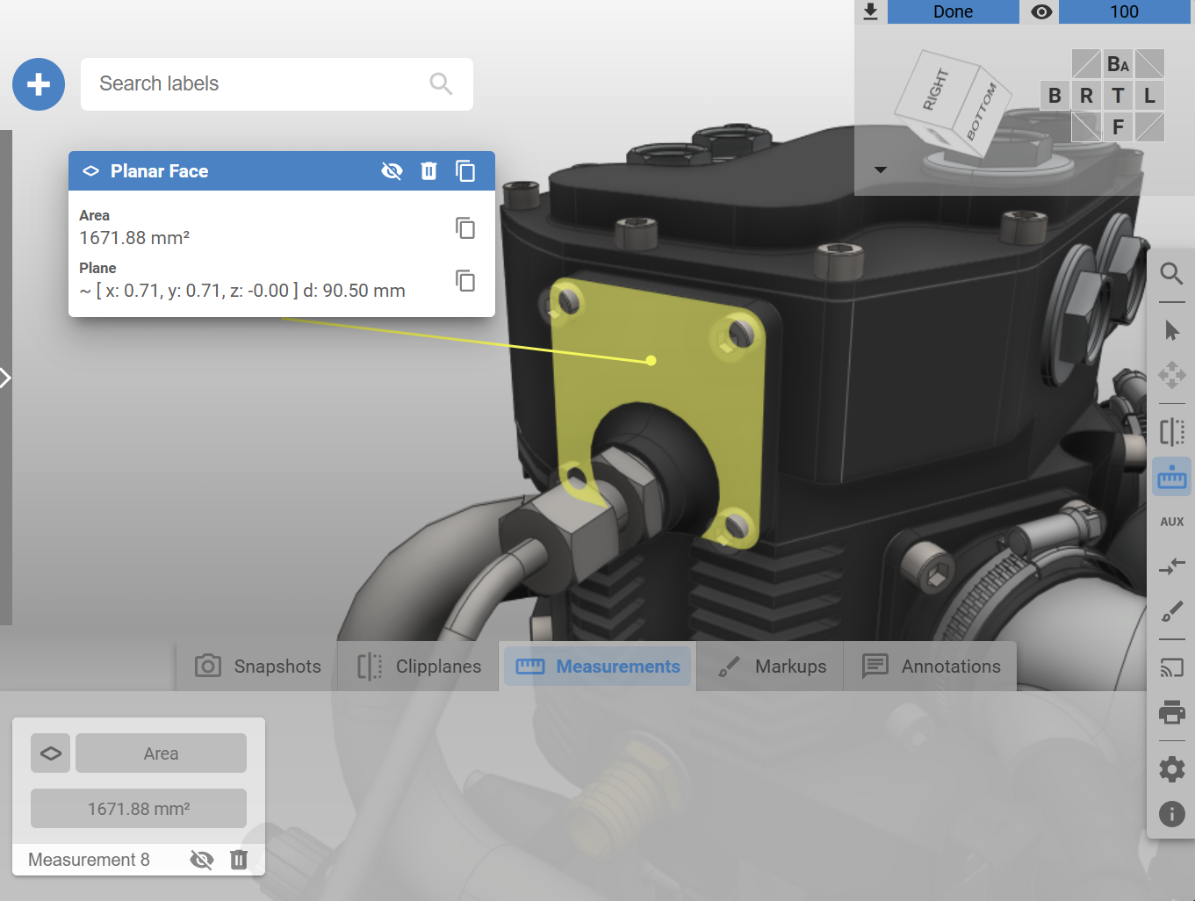Click the upper-left diagonal view cell
The width and height of the screenshot is (1195, 901).
(1086, 64)
